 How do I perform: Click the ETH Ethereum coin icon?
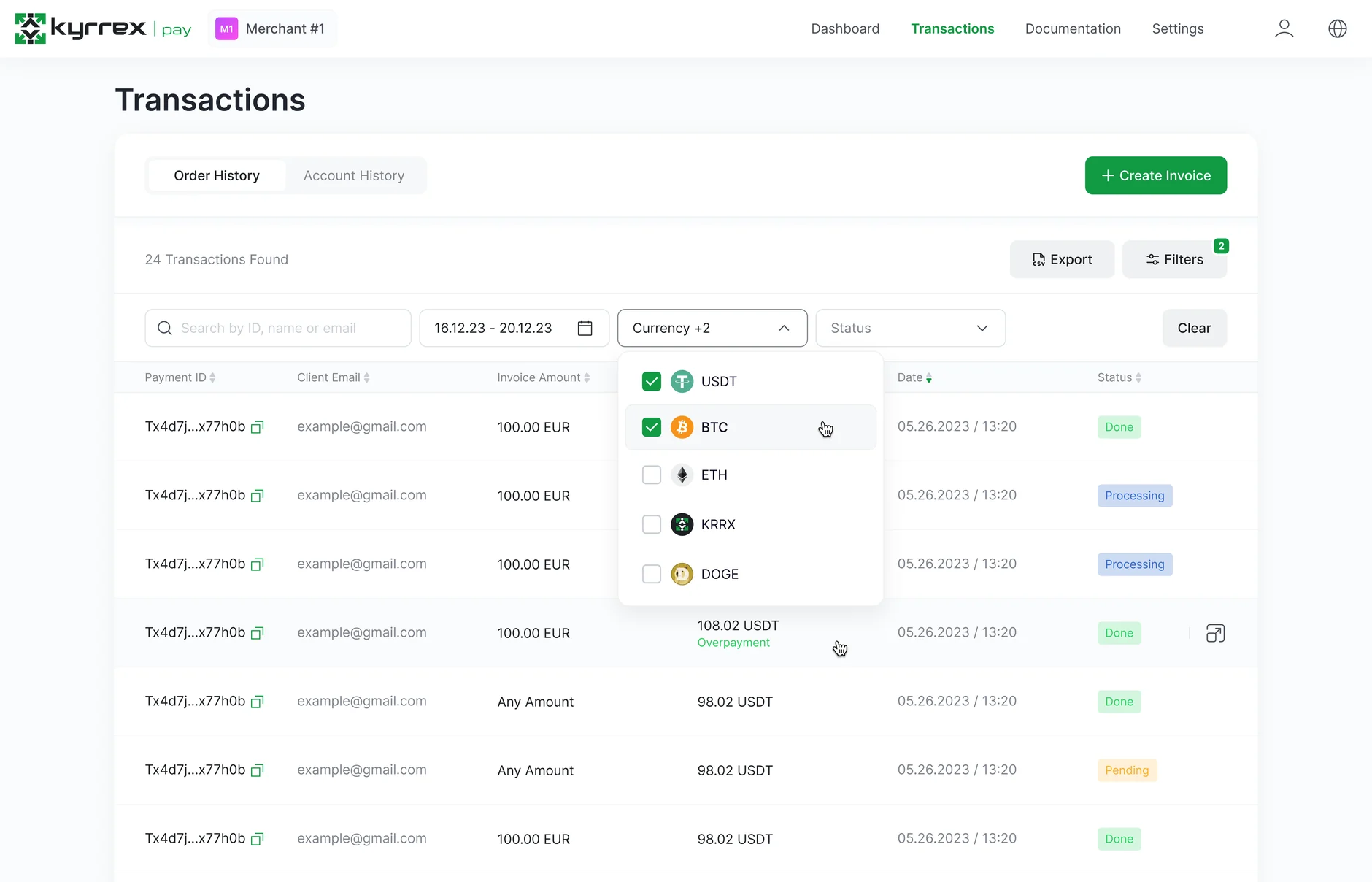(x=682, y=475)
